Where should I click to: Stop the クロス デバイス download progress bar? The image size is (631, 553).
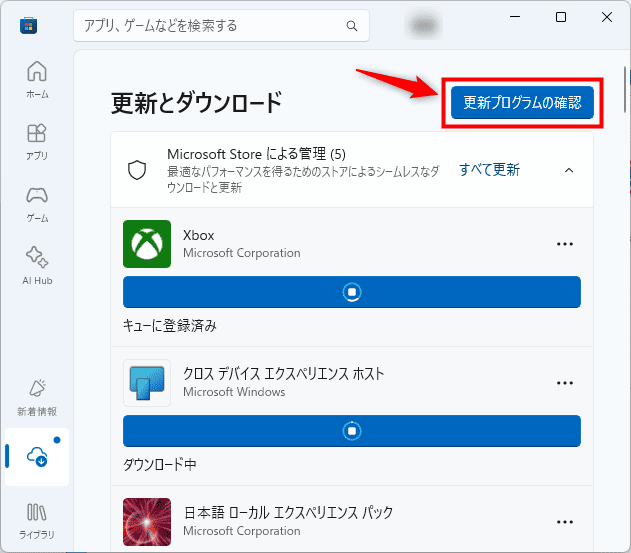pyautogui.click(x=352, y=430)
